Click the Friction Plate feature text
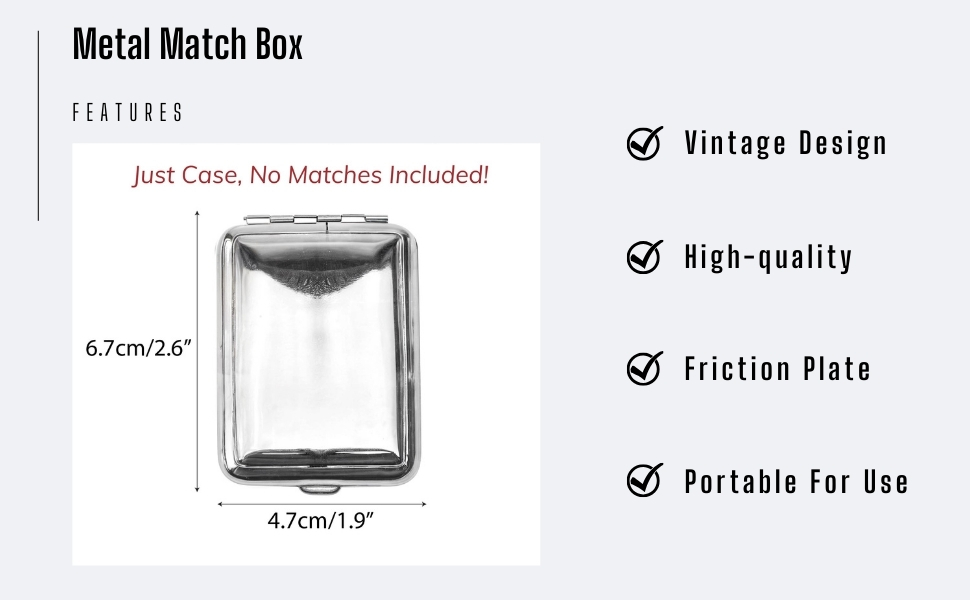Image resolution: width=970 pixels, height=600 pixels. pyautogui.click(x=778, y=369)
